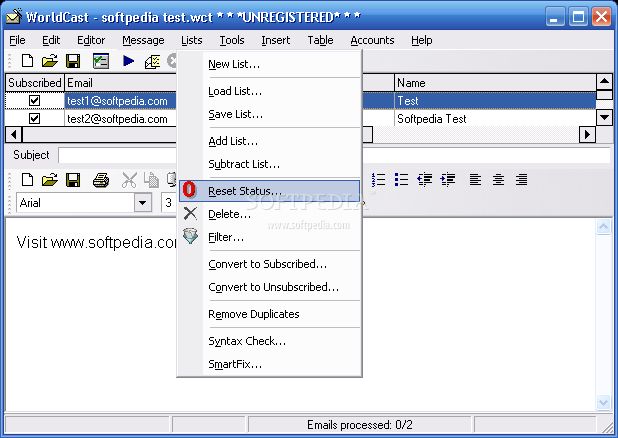Click New message icon in top toolbar
The height and width of the screenshot is (438, 618).
pyautogui.click(x=27, y=61)
